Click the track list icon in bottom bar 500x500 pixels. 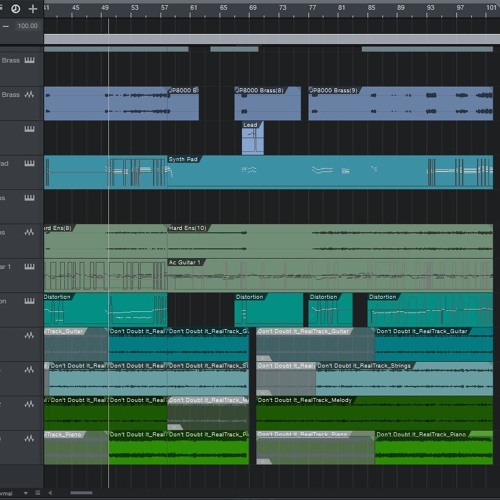pos(38,493)
